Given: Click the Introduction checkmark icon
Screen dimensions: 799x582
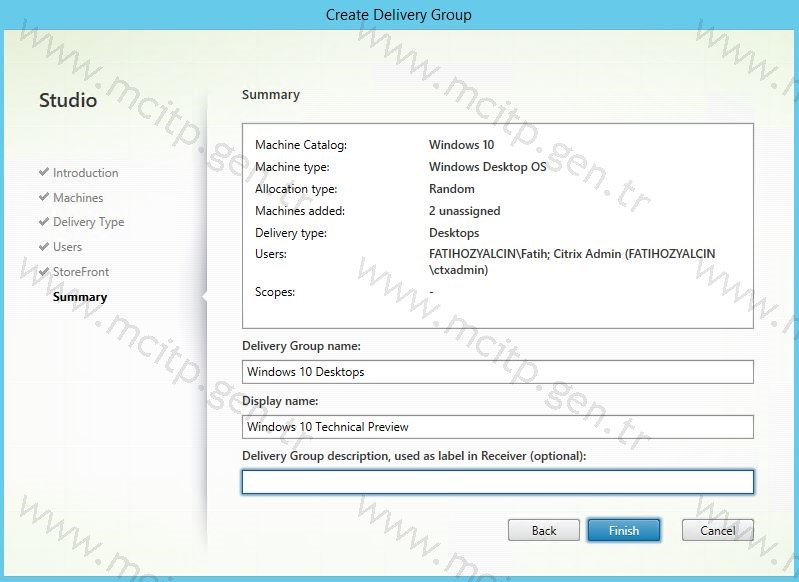Looking at the screenshot, I should pyautogui.click(x=44, y=172).
